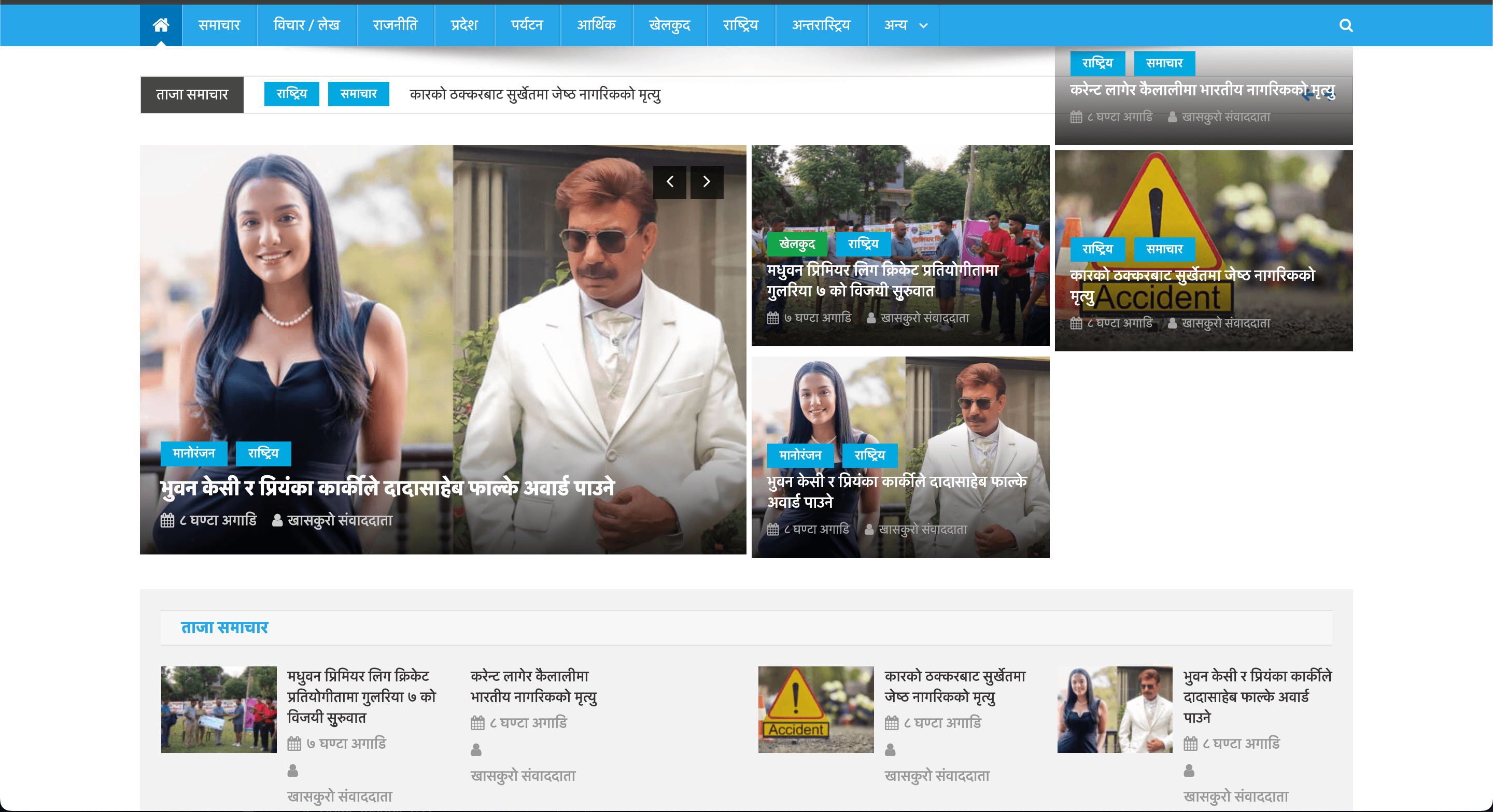Click calendar icon under भुवन केसी list item
The height and width of the screenshot is (812, 1493).
1190,744
